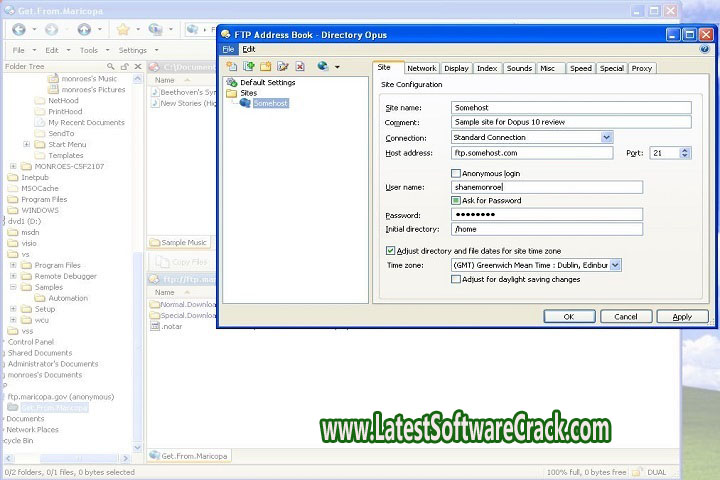Click the OK button
720x480 pixels.
coord(568,316)
